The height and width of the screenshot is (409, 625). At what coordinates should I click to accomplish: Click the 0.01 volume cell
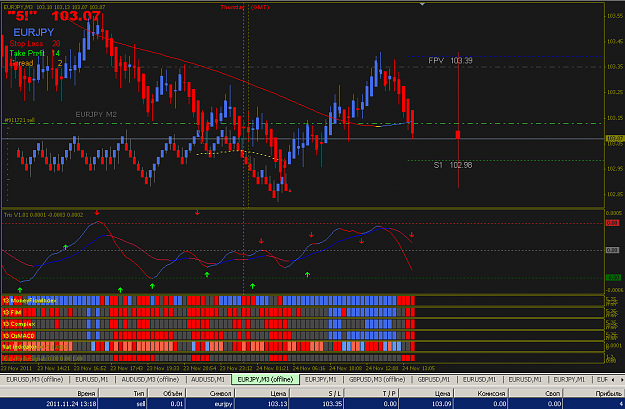pyautogui.click(x=177, y=404)
